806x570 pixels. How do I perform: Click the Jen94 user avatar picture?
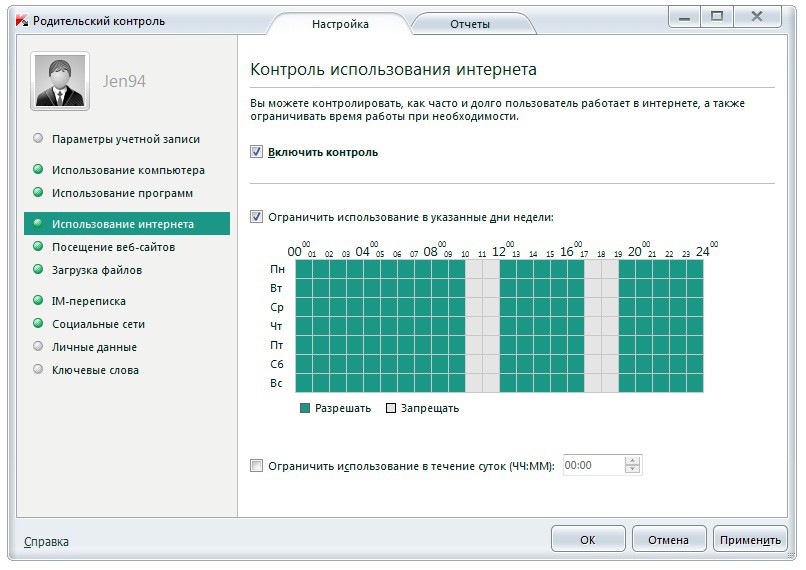click(61, 81)
